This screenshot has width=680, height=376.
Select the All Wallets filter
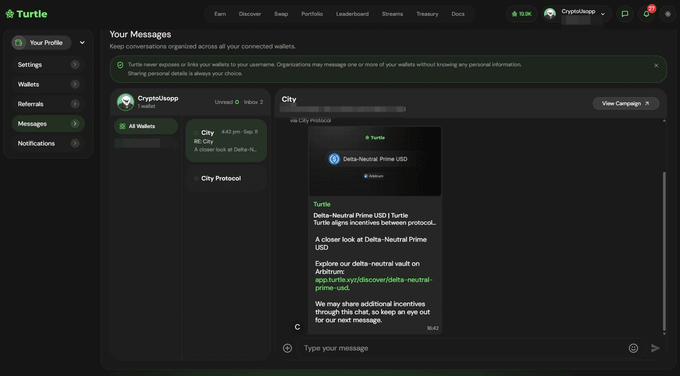point(146,126)
